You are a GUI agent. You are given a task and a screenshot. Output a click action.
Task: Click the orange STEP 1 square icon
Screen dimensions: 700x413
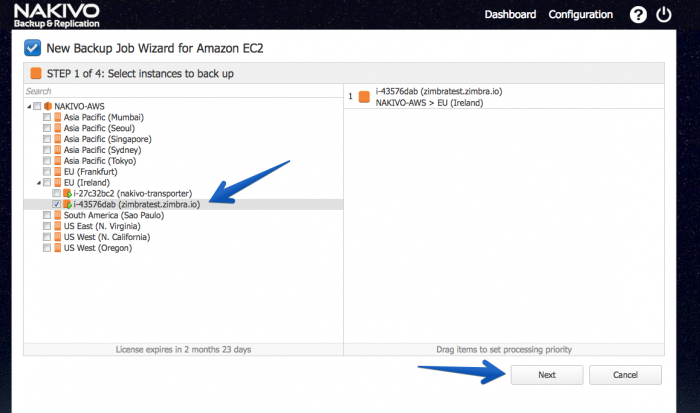click(36, 73)
